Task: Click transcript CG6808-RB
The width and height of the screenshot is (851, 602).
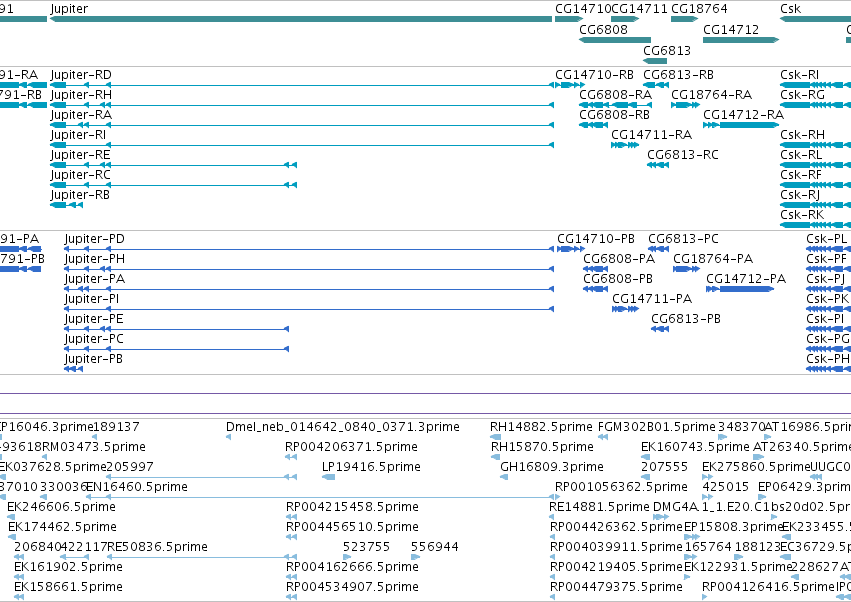Action: tap(593, 125)
